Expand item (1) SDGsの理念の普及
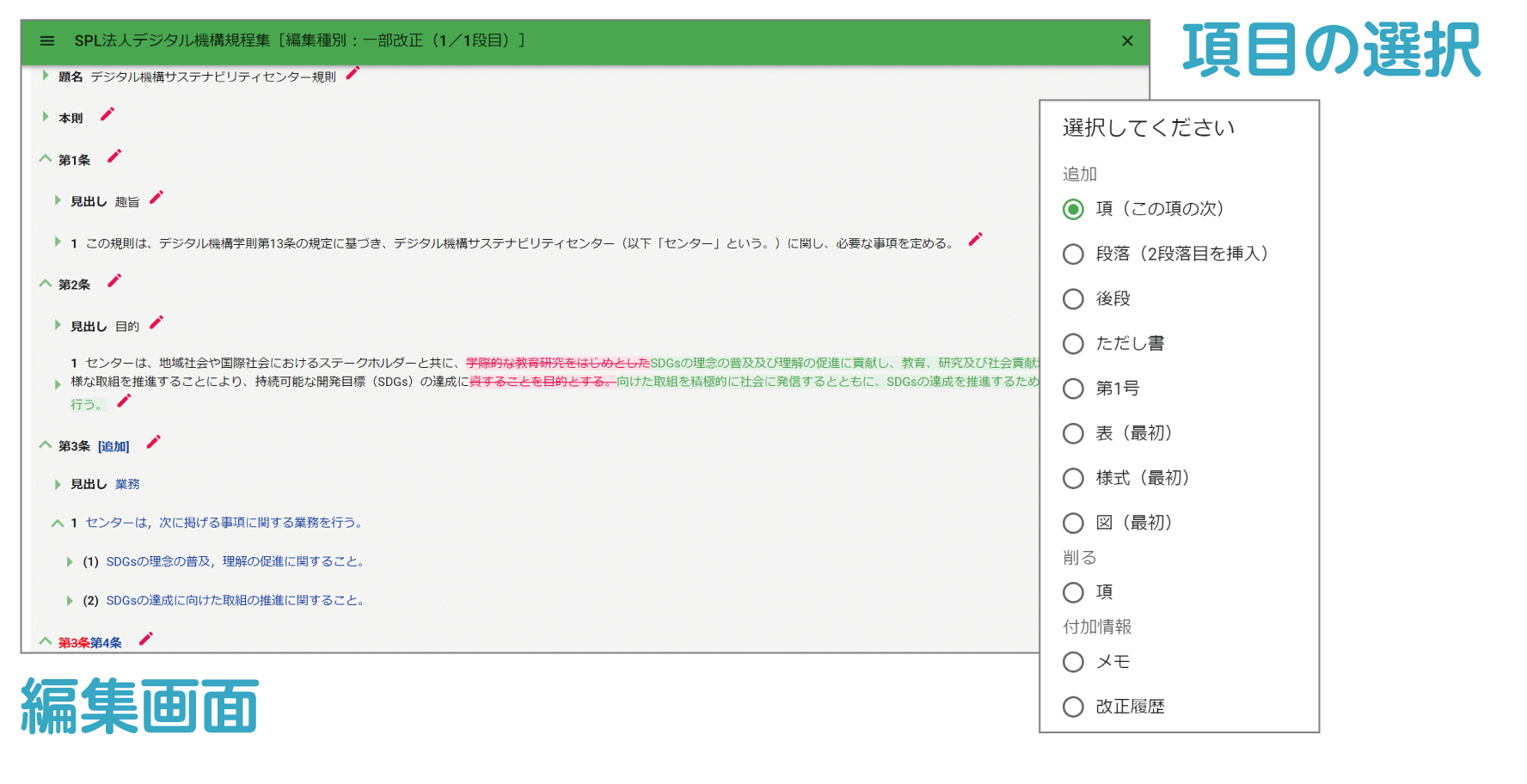 pos(70,562)
